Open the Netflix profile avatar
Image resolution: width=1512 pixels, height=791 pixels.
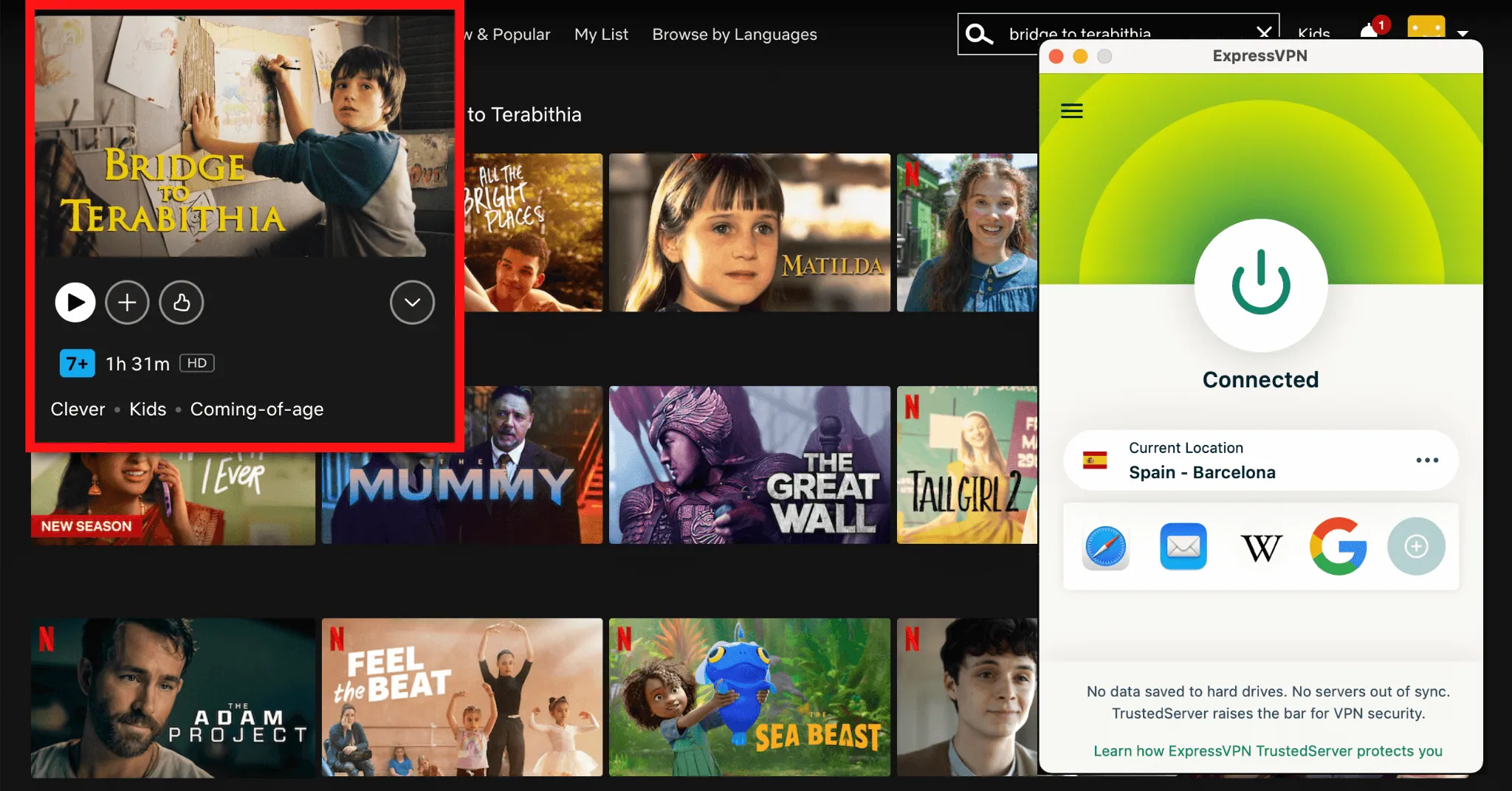click(1426, 28)
